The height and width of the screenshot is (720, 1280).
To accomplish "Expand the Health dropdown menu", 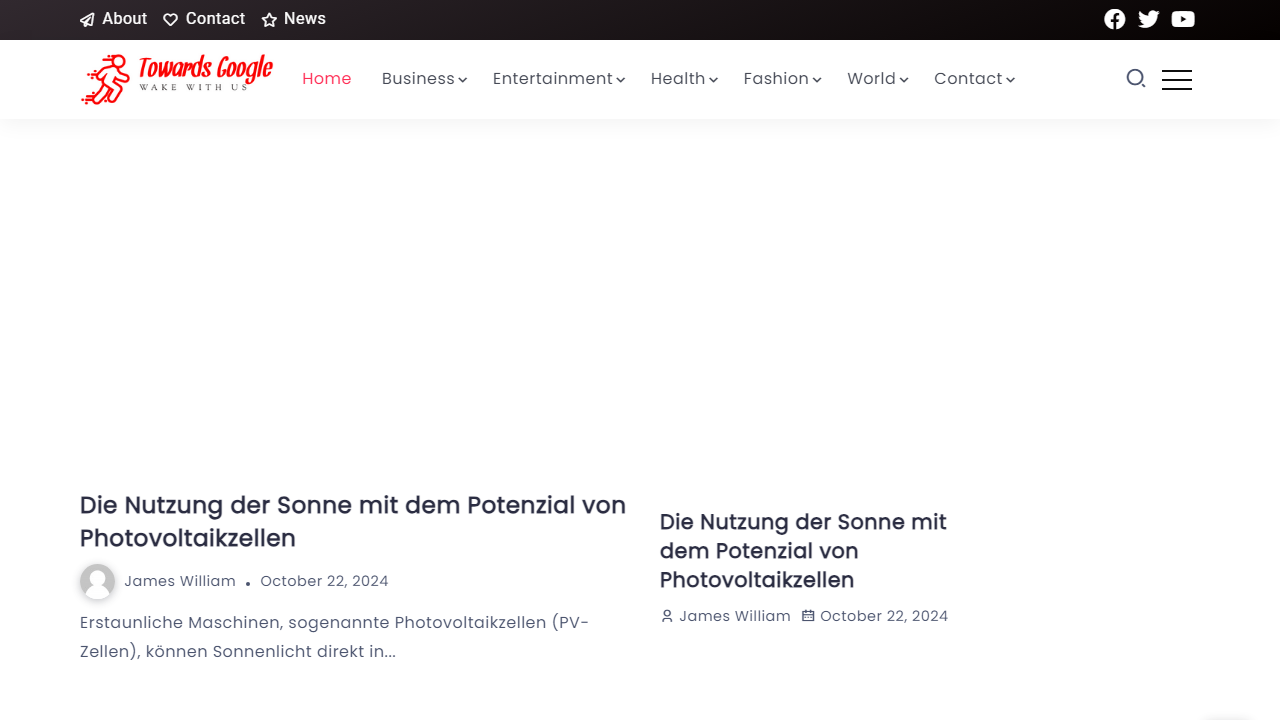I will pos(713,80).
